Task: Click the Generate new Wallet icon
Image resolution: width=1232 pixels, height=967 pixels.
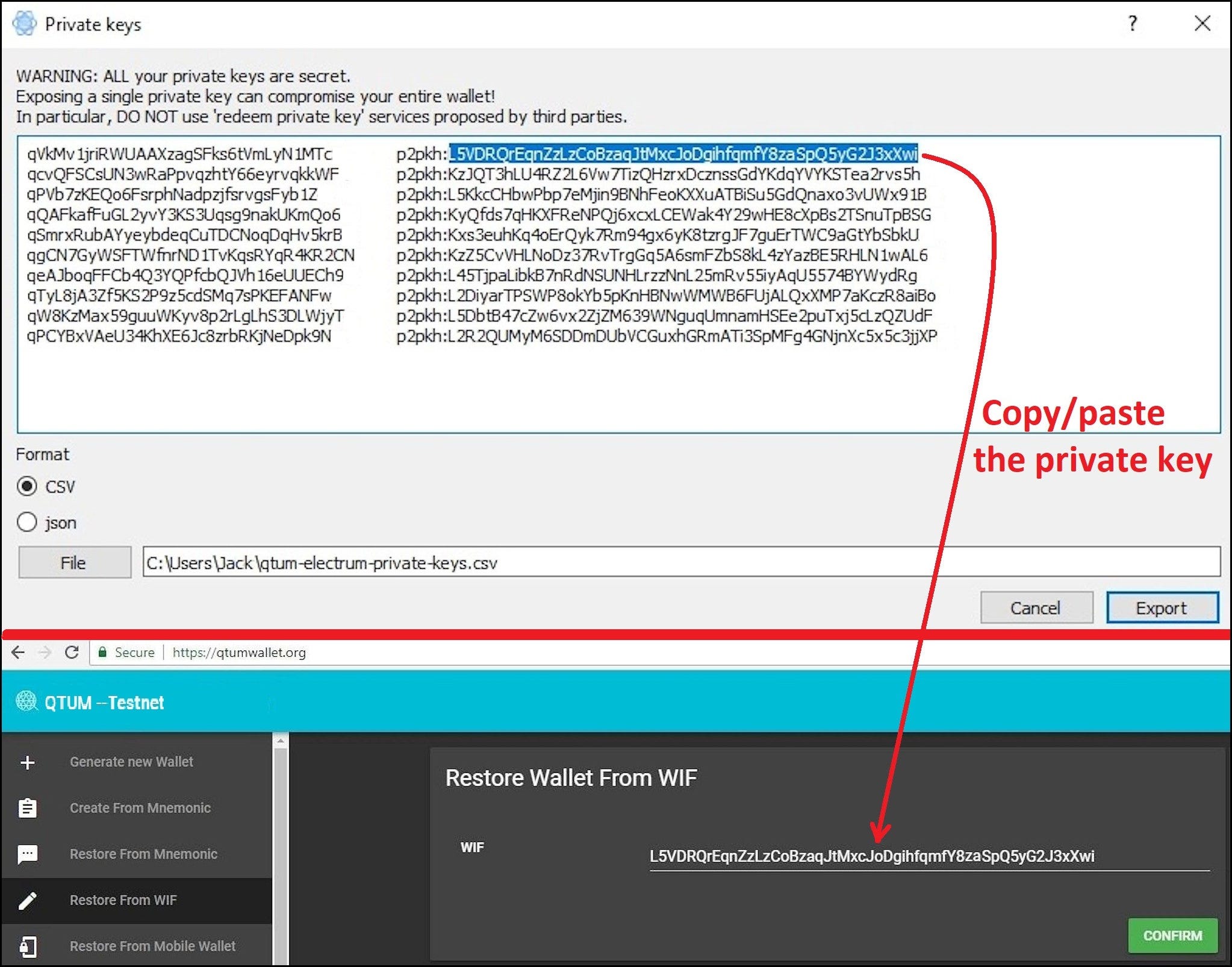Action: 27,762
